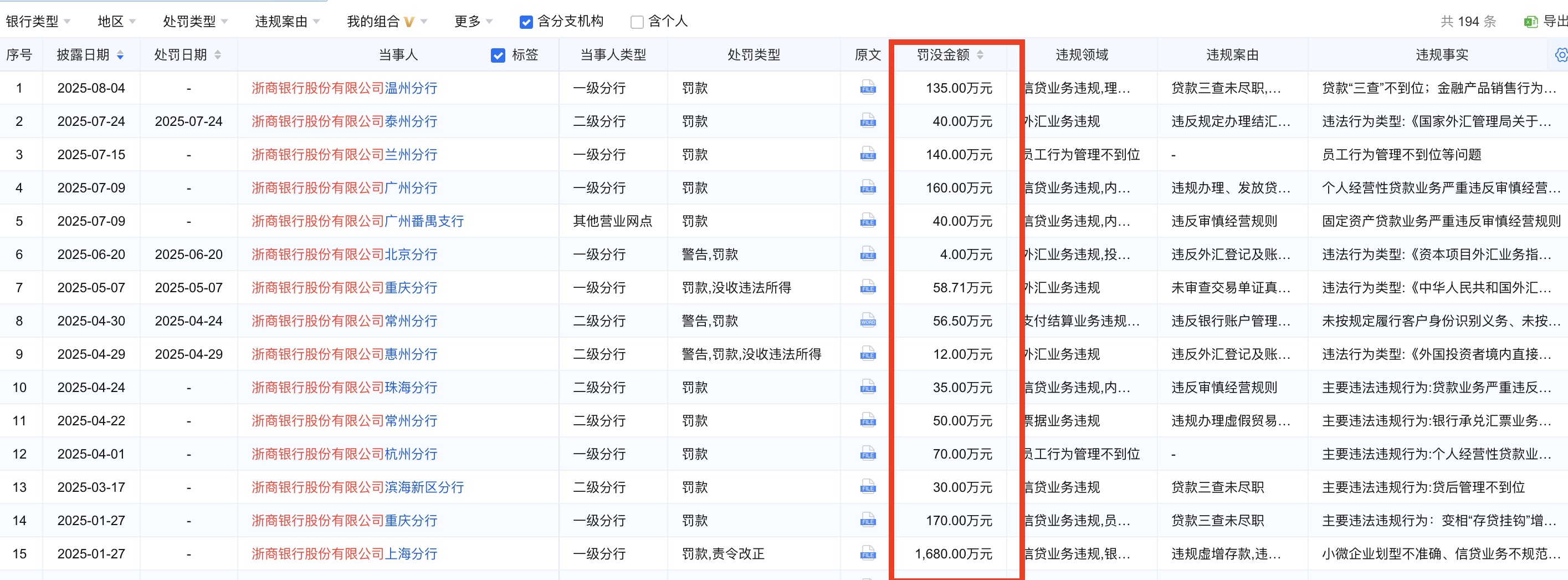Open original file icon for 温州分行 row
Viewport: 1568px width, 580px height.
coord(868,88)
